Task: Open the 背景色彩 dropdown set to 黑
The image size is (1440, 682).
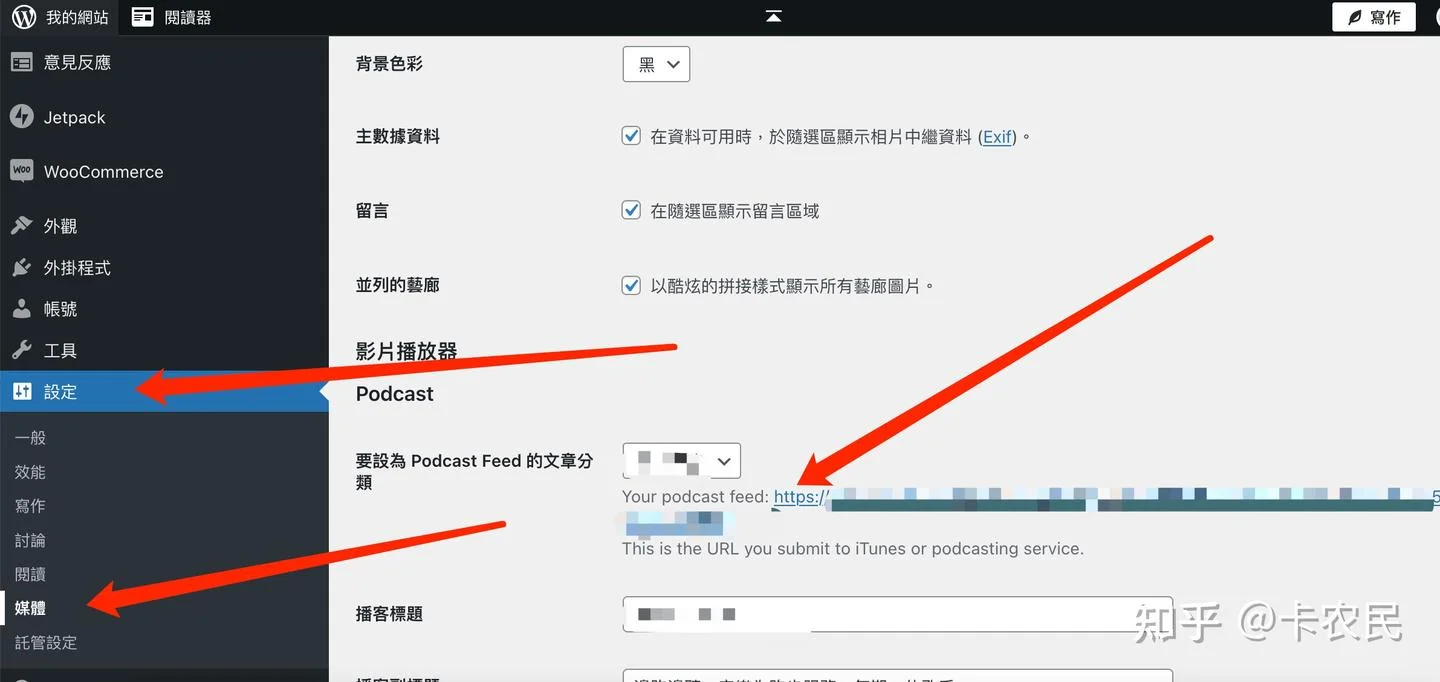Action: click(656, 64)
